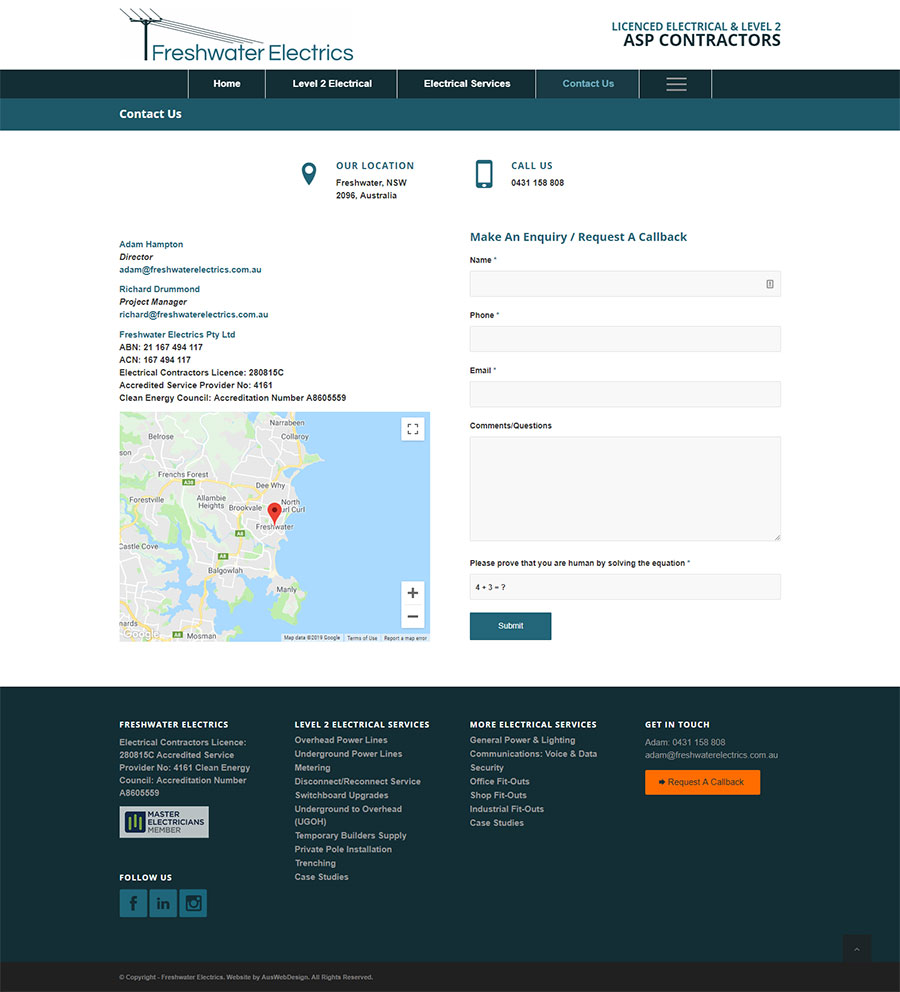Go to the Home menu item

226,84
